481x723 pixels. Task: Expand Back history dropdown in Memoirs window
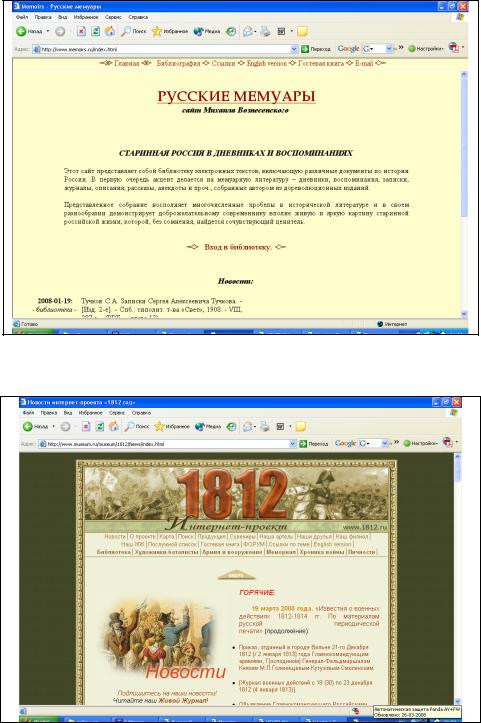[48, 31]
